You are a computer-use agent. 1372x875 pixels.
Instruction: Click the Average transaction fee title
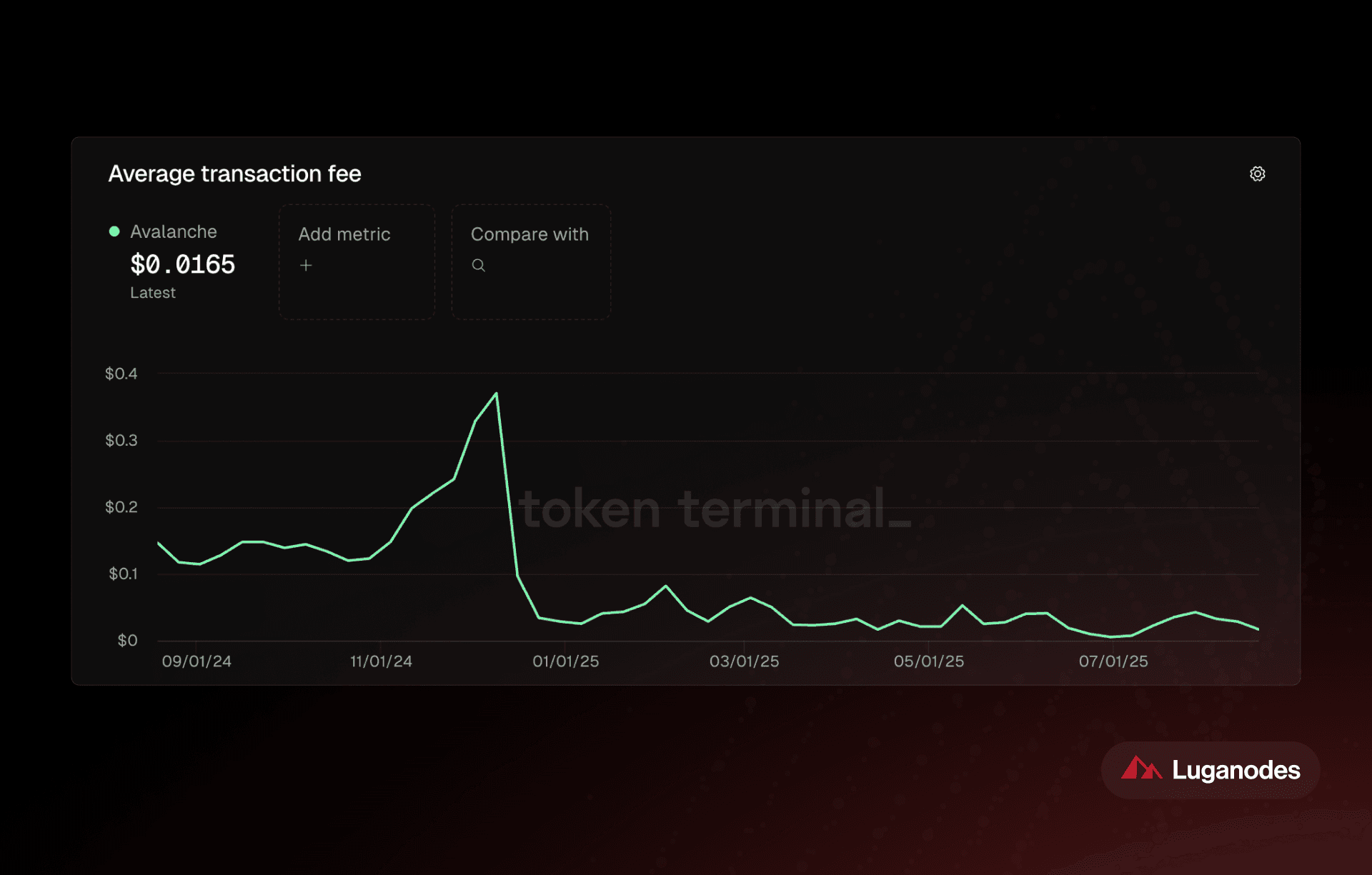[x=234, y=174]
